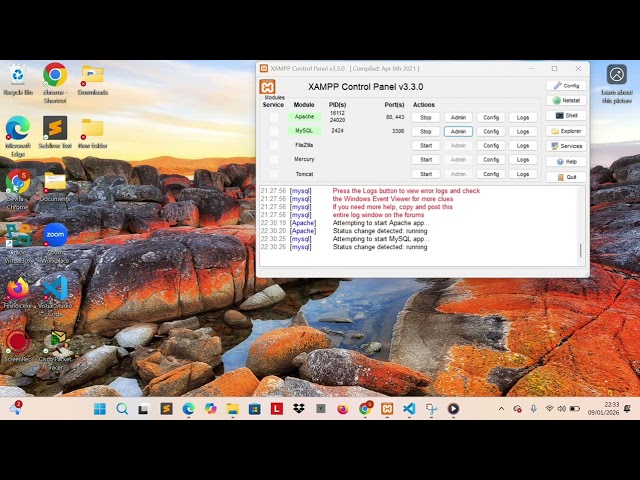Open the XAMPP Explorer folder button
Viewport: 640px width, 480px height.
click(566, 131)
